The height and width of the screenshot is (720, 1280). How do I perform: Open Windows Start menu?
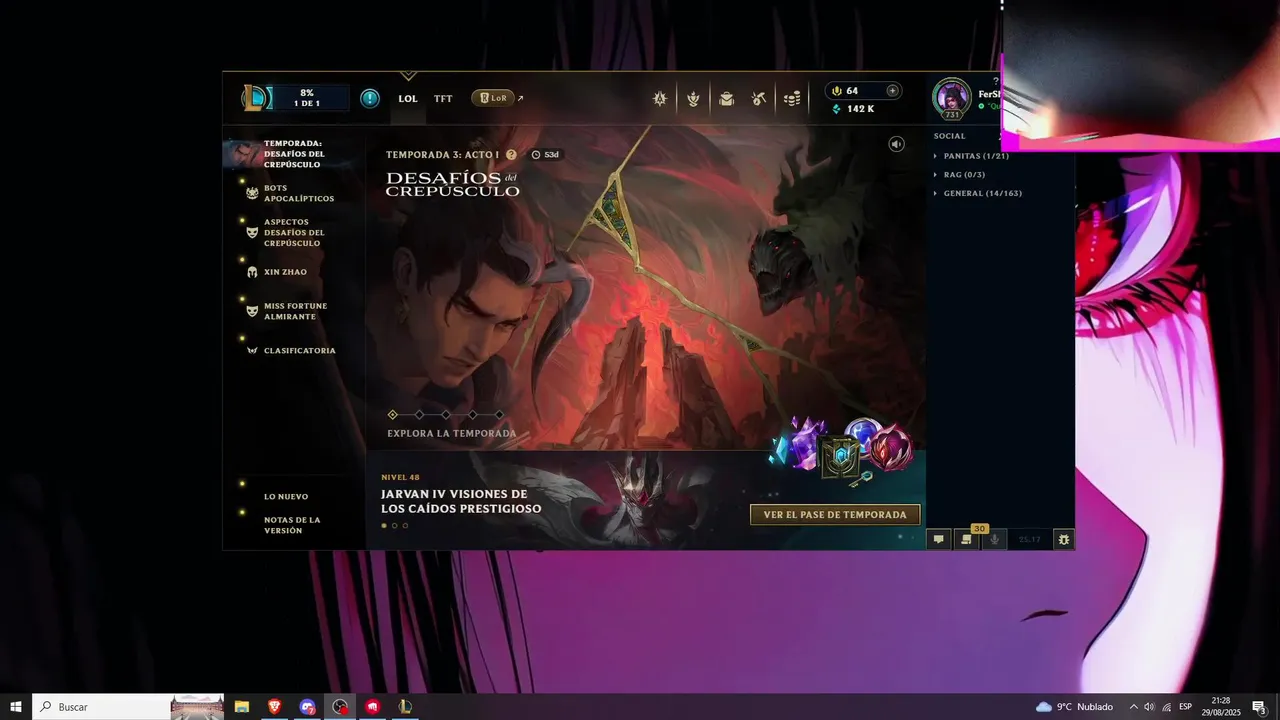point(16,706)
